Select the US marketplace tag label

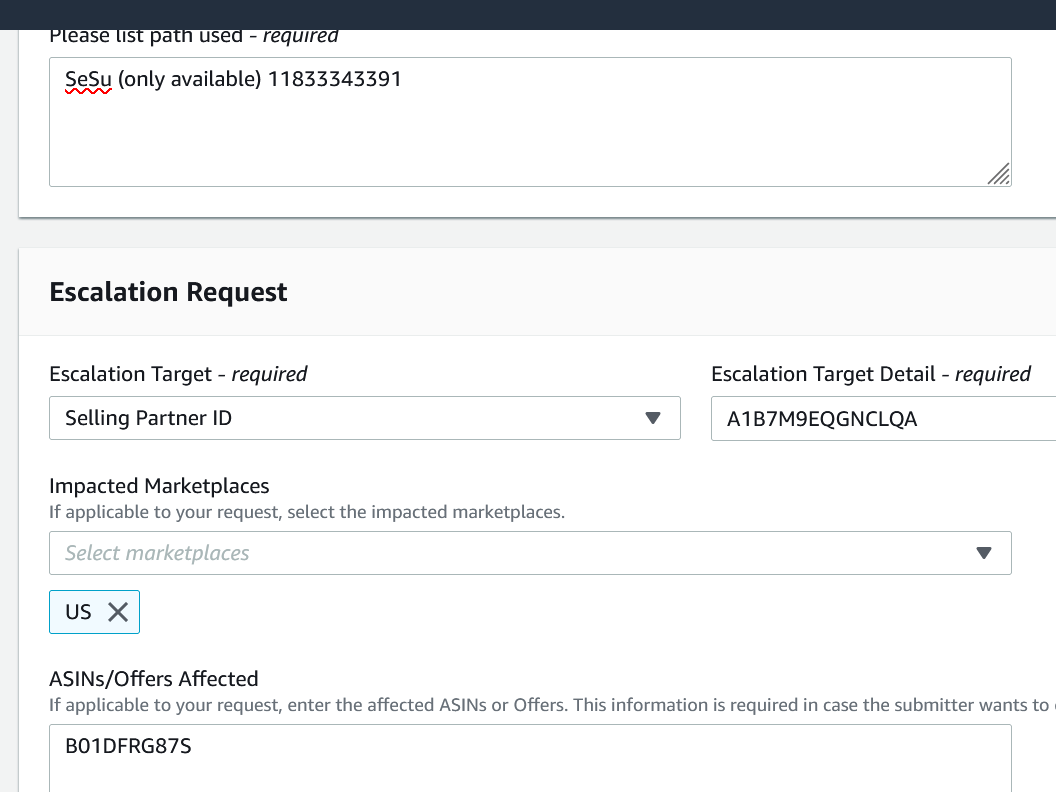(x=78, y=612)
